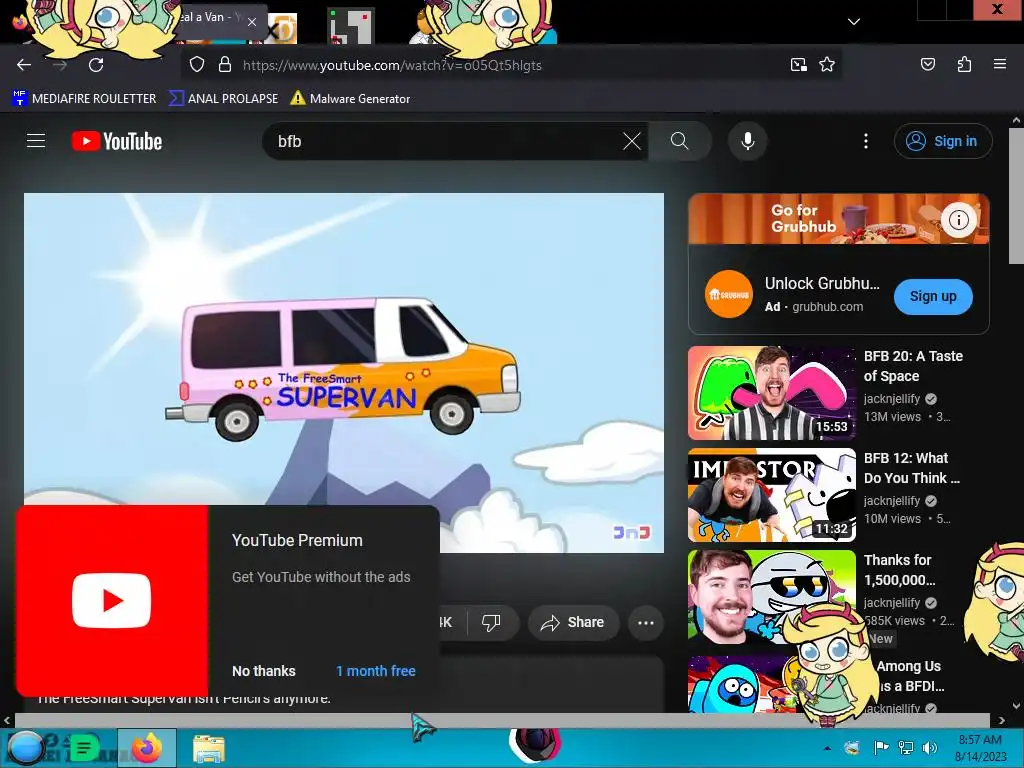This screenshot has width=1024, height=768.
Task: Open YouTube settings three-dot menu
Action: pyautogui.click(x=866, y=141)
